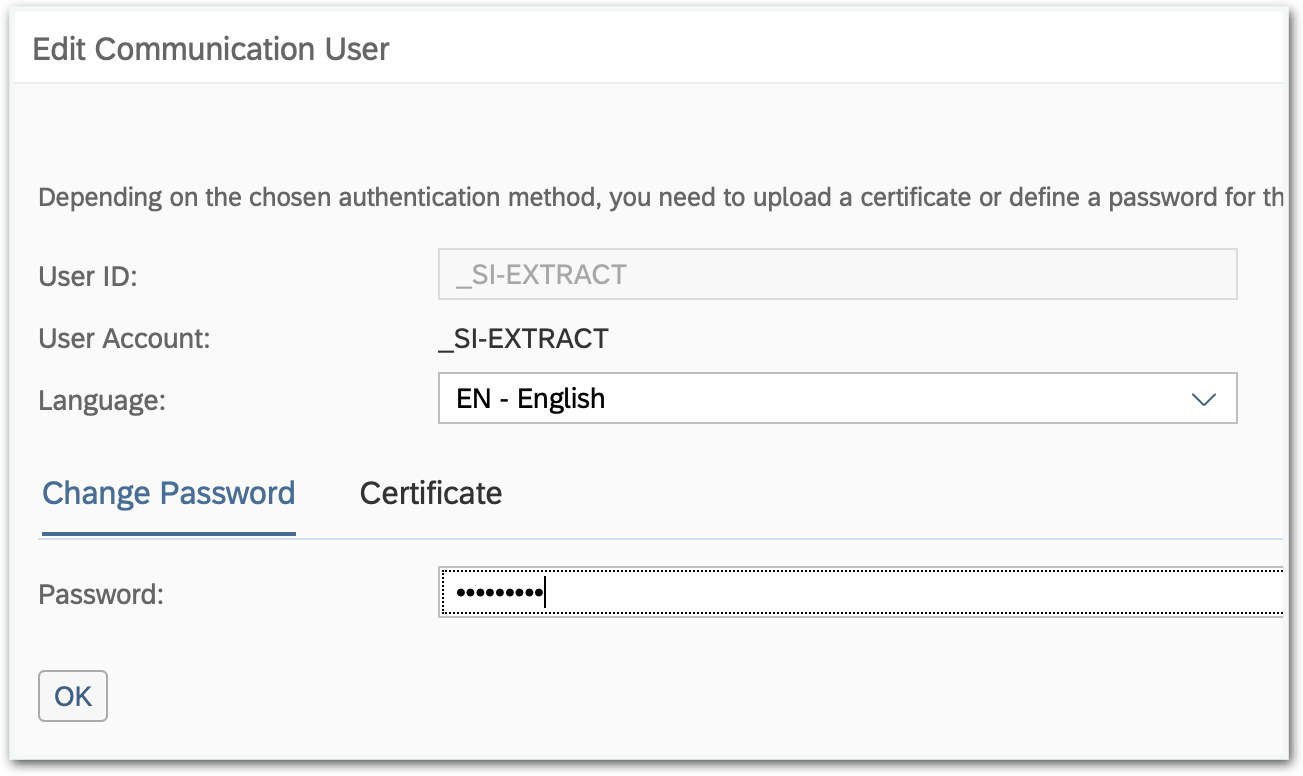Select the EN - English language value
Image resolution: width=1303 pixels, height=776 pixels.
(530, 398)
